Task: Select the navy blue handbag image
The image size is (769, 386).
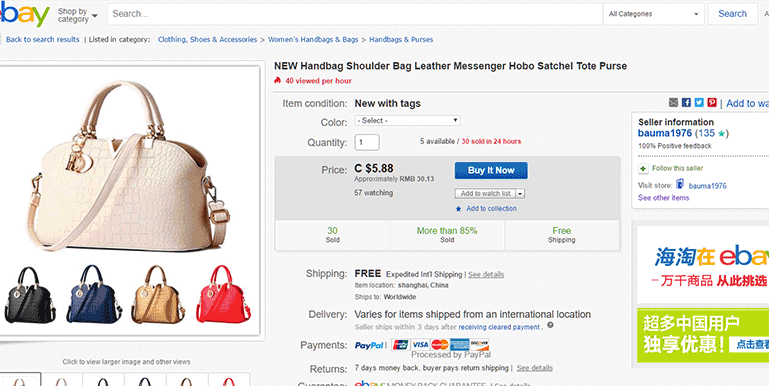Action: tap(94, 294)
